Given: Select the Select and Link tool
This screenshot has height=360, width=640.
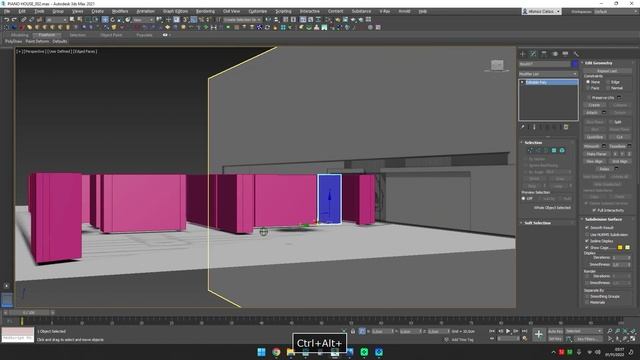Looking at the screenshot, I should (24, 20).
